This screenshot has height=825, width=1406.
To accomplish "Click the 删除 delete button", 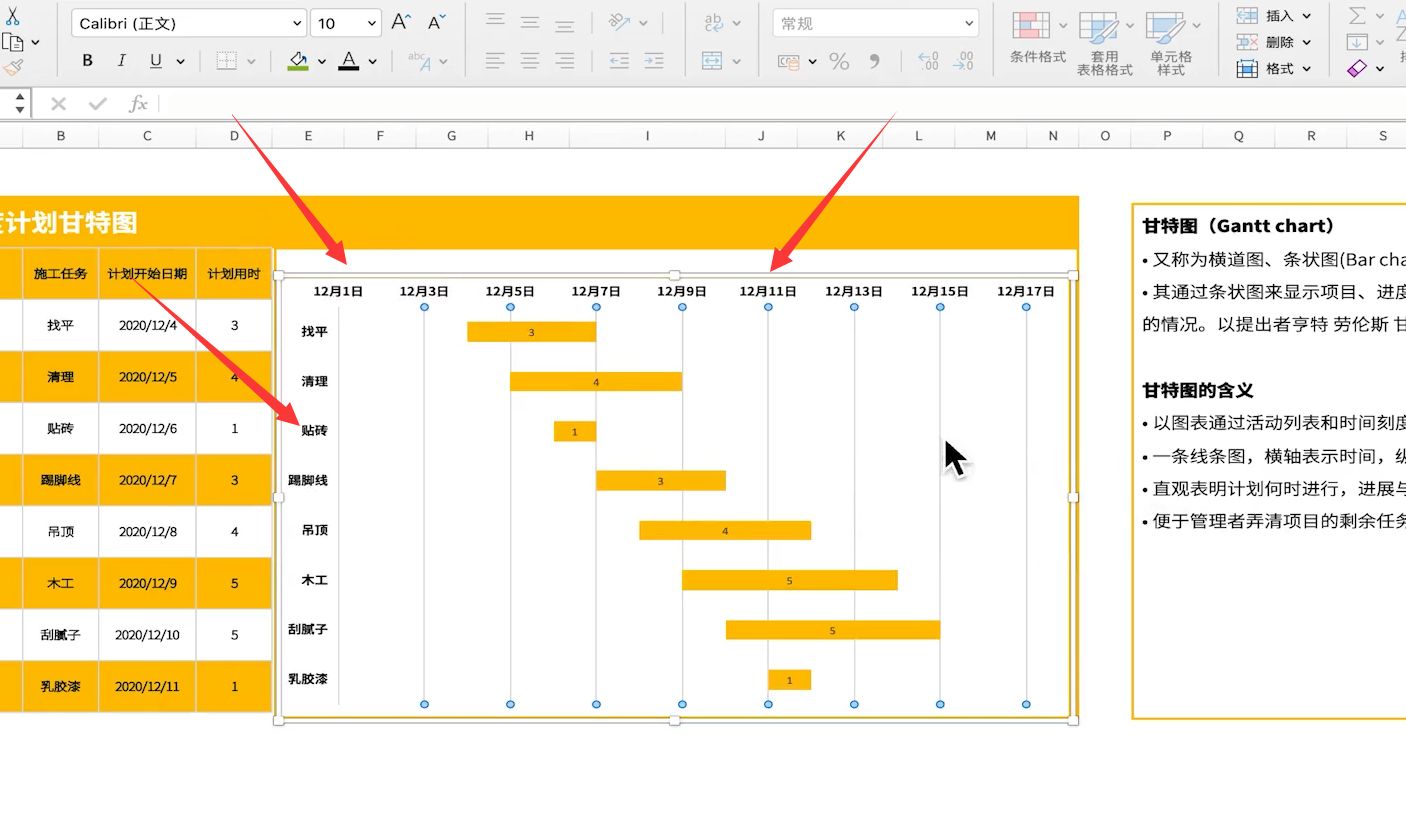I will [1279, 42].
